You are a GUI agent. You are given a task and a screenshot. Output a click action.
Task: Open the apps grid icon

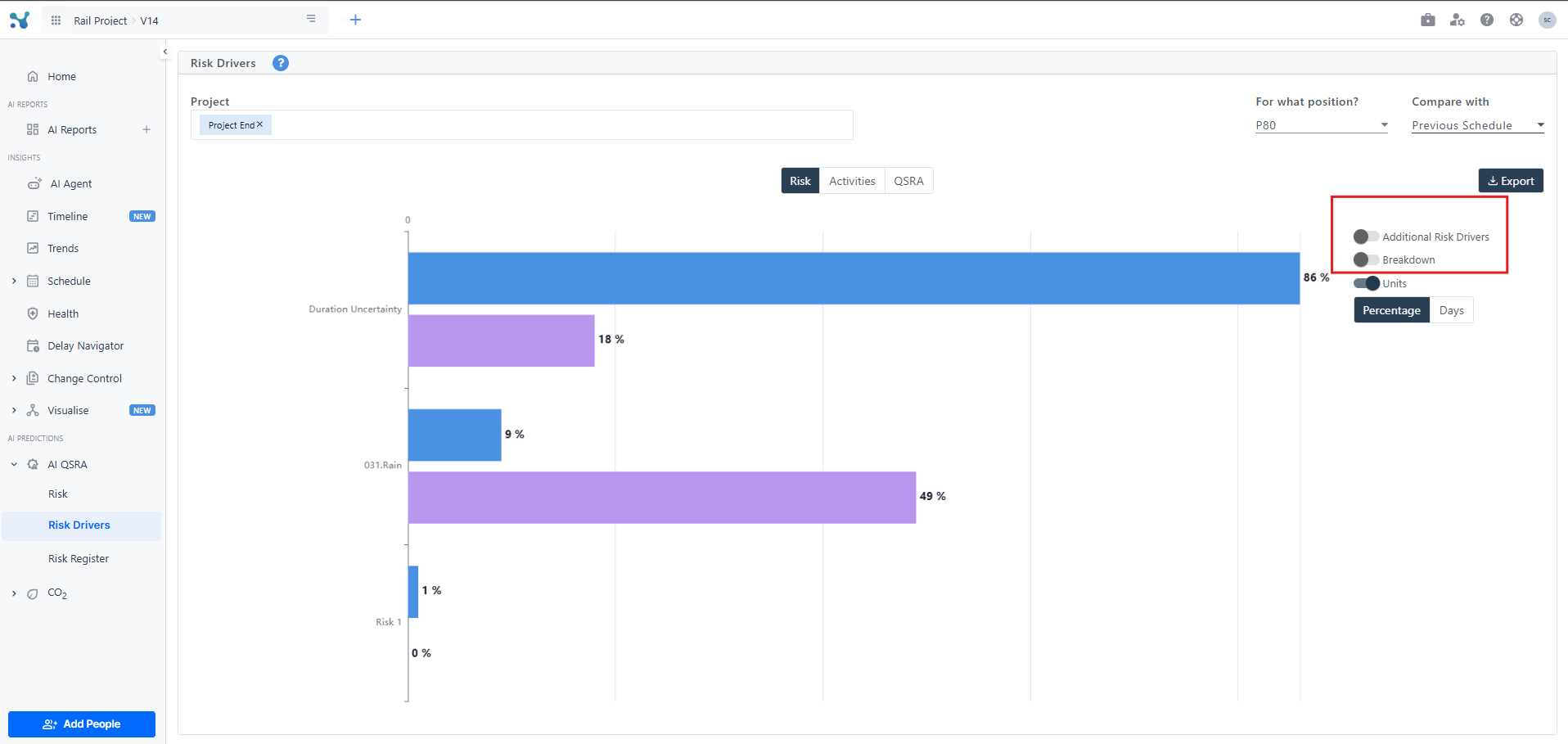click(56, 20)
